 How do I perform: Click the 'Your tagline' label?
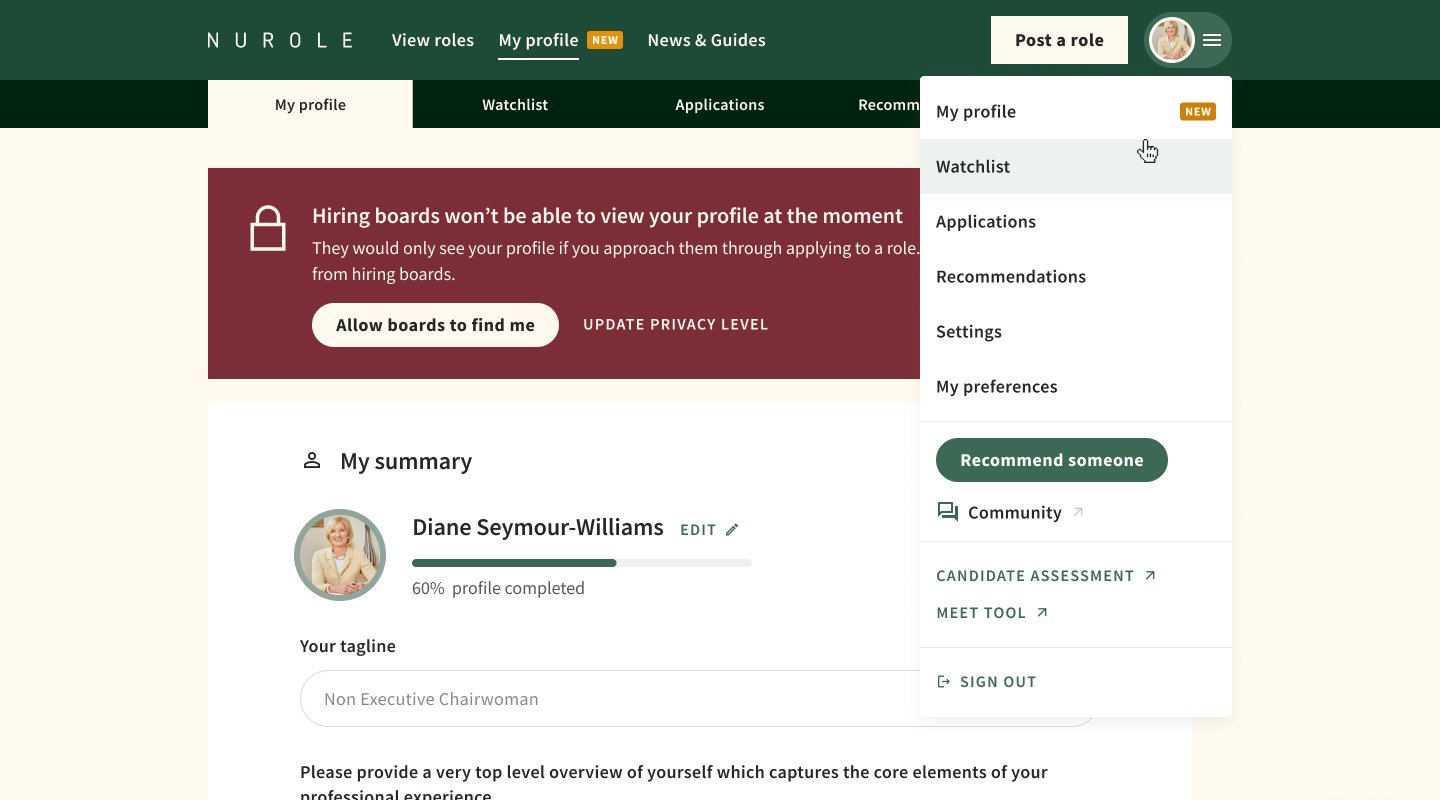tap(348, 646)
